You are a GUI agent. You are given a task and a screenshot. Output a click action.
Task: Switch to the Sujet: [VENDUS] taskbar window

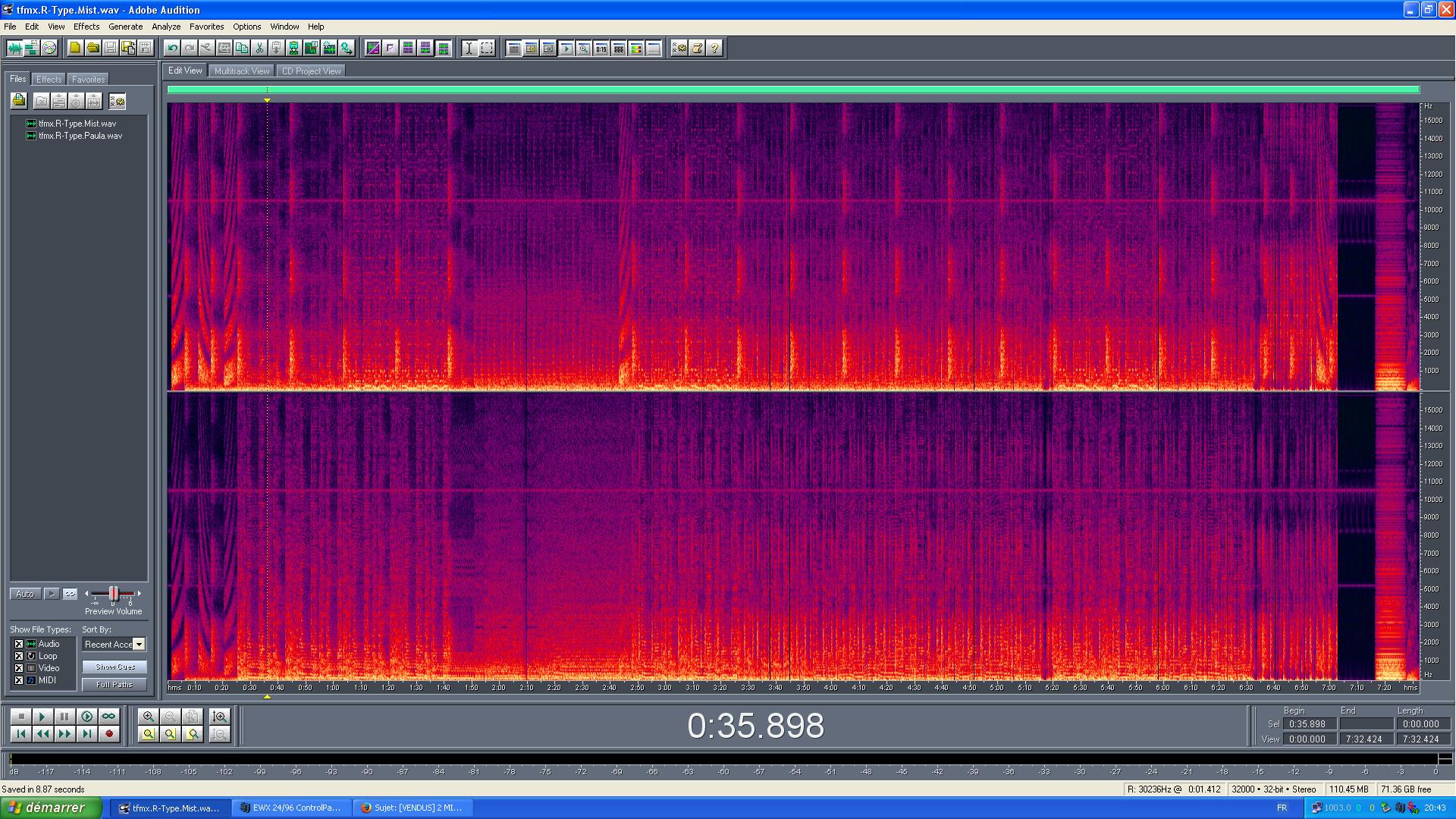(x=415, y=808)
